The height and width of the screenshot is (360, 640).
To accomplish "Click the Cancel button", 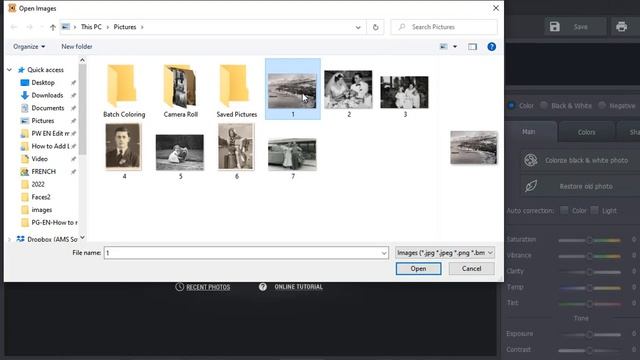I will [471, 269].
